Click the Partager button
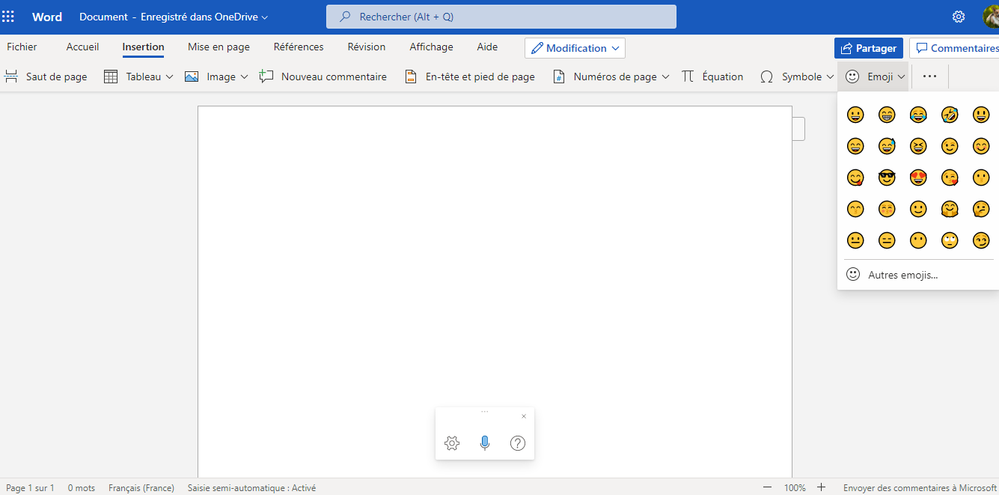 (x=868, y=48)
